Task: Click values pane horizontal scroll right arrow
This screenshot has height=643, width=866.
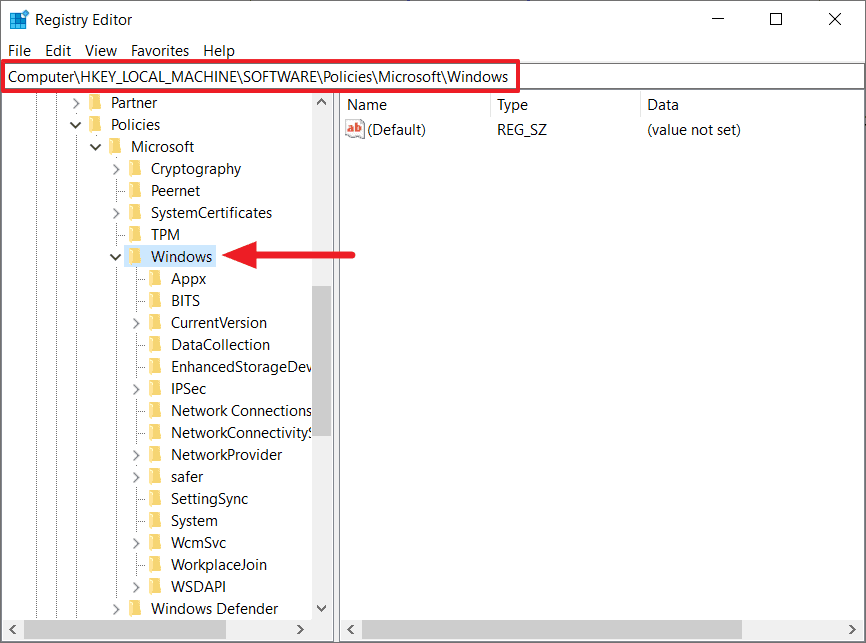Action: point(852,629)
